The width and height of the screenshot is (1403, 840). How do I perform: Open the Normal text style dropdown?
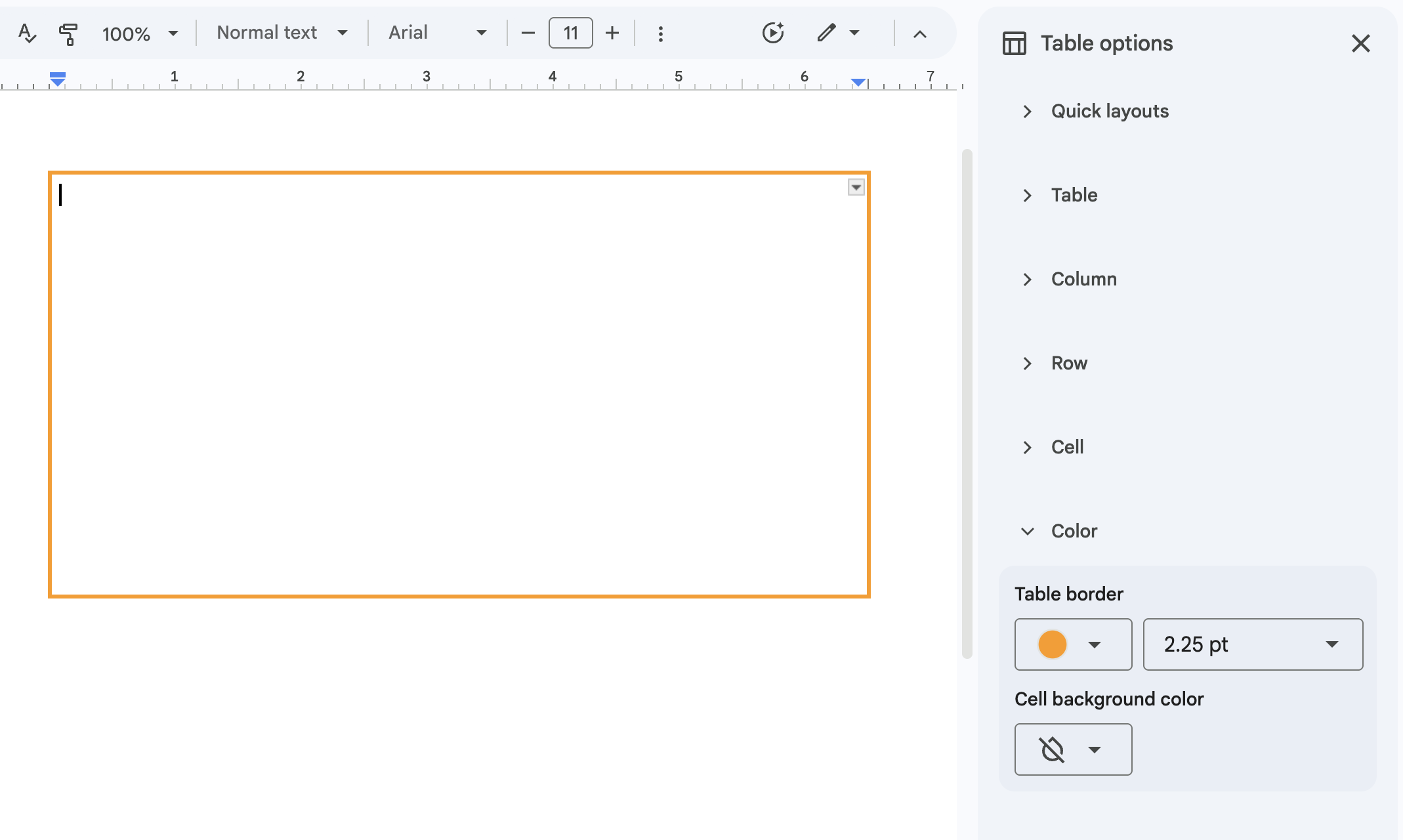pyautogui.click(x=282, y=33)
